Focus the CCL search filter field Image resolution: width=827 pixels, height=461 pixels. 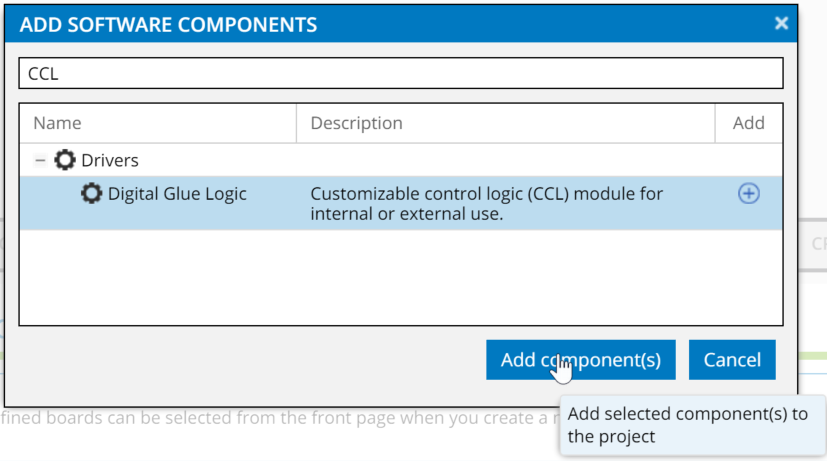pyautogui.click(x=401, y=73)
